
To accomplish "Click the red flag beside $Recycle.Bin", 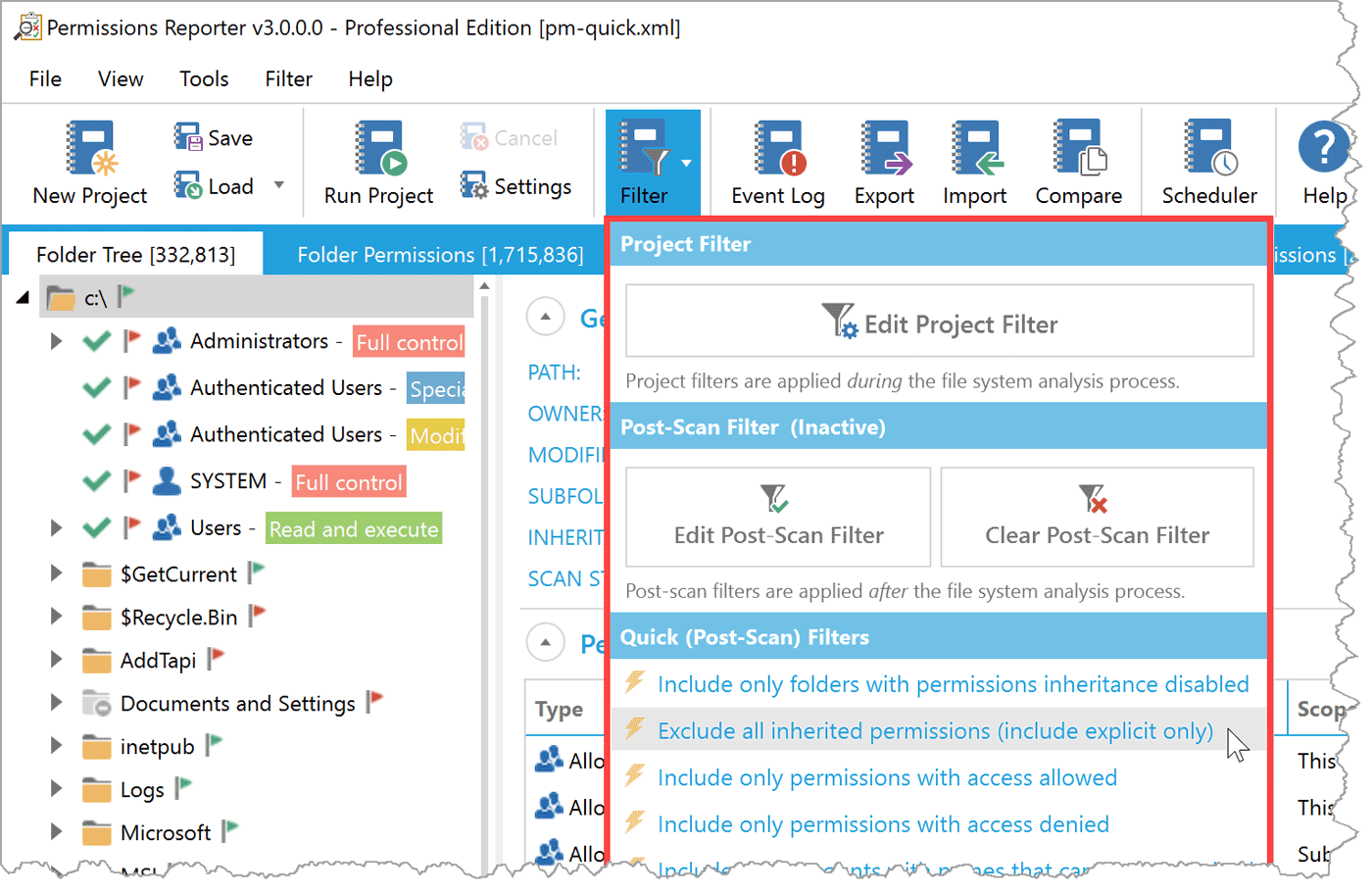I will 258,615.
